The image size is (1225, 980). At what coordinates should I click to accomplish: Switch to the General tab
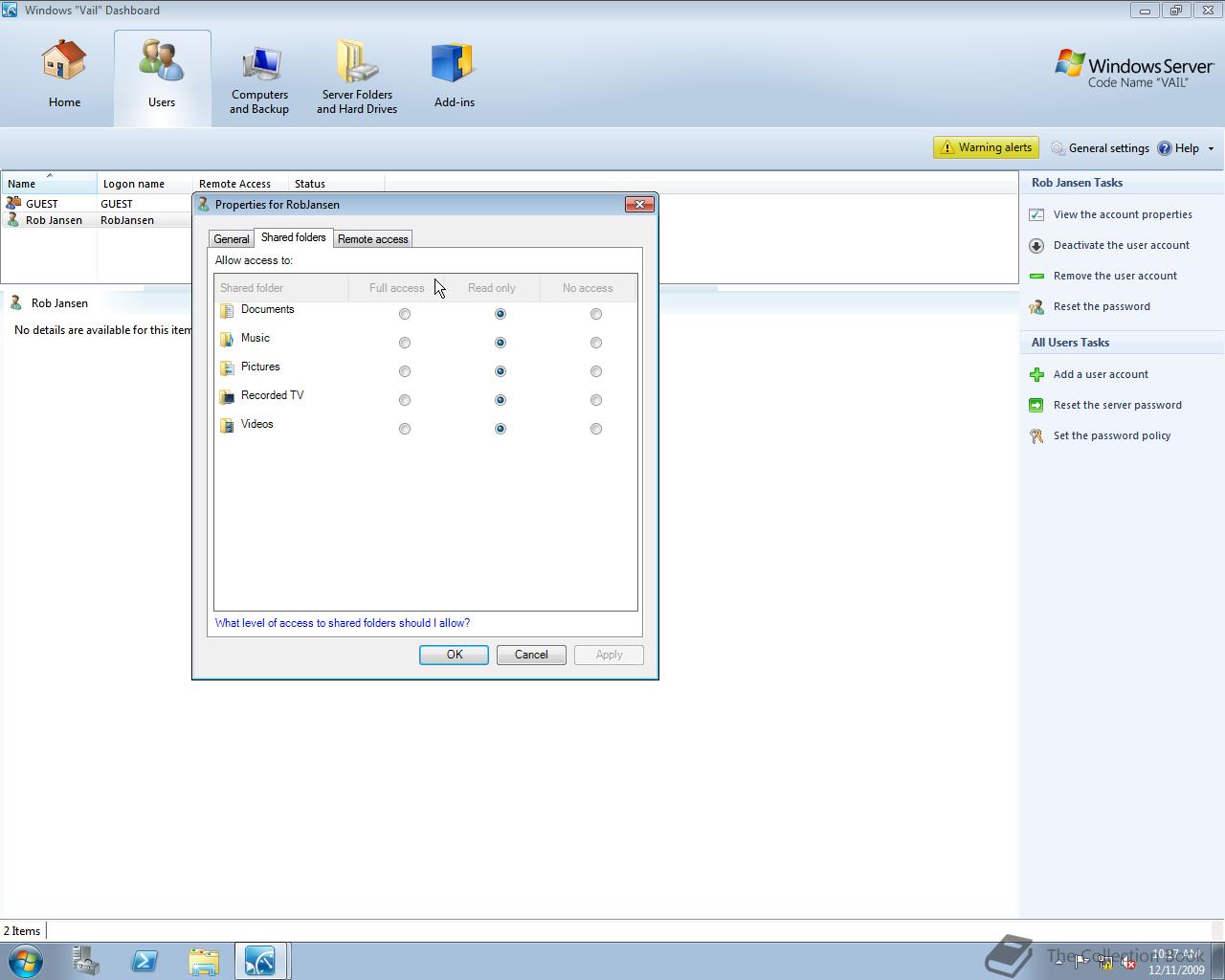pyautogui.click(x=232, y=239)
